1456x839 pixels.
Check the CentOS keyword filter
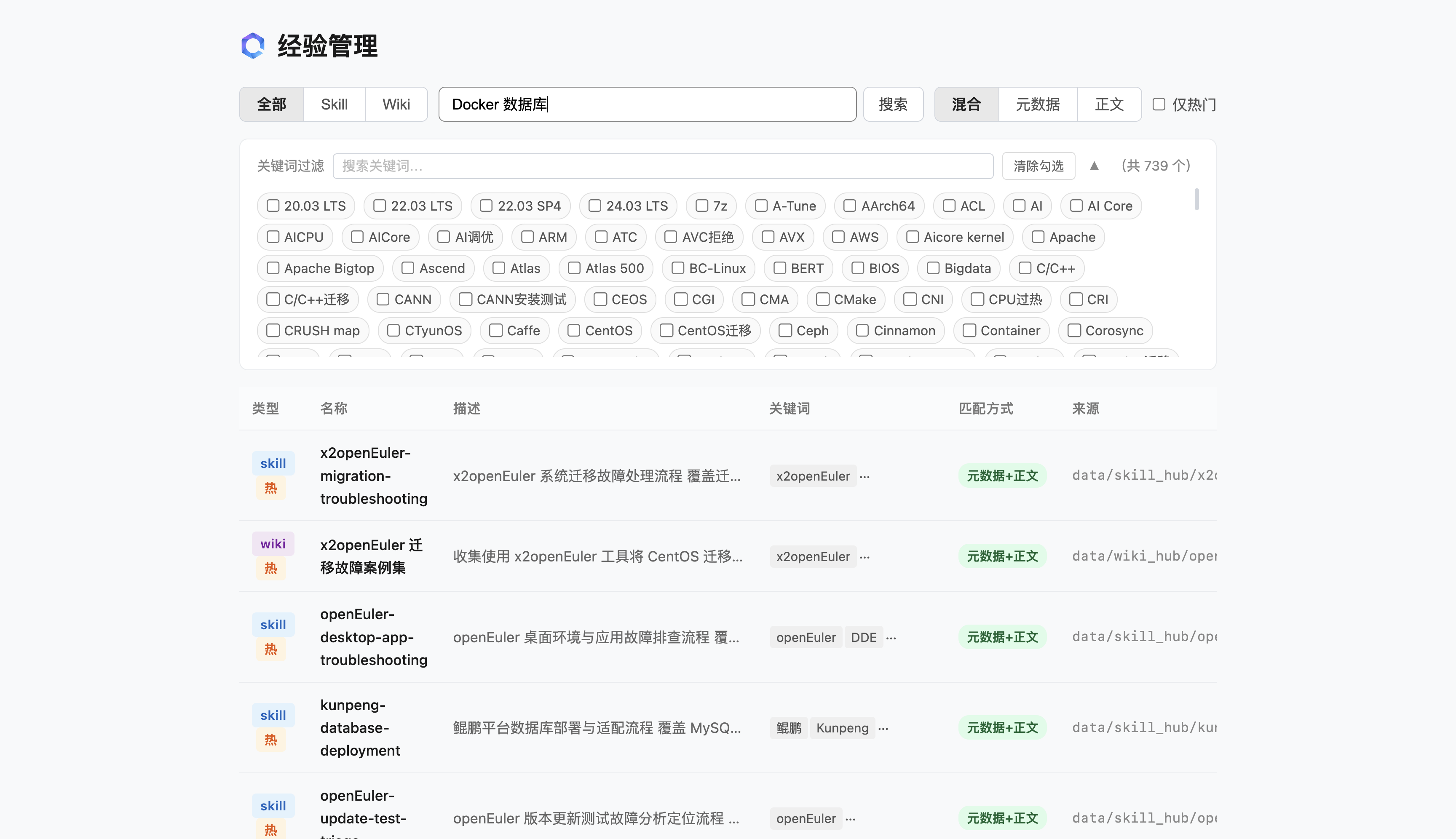coord(573,330)
